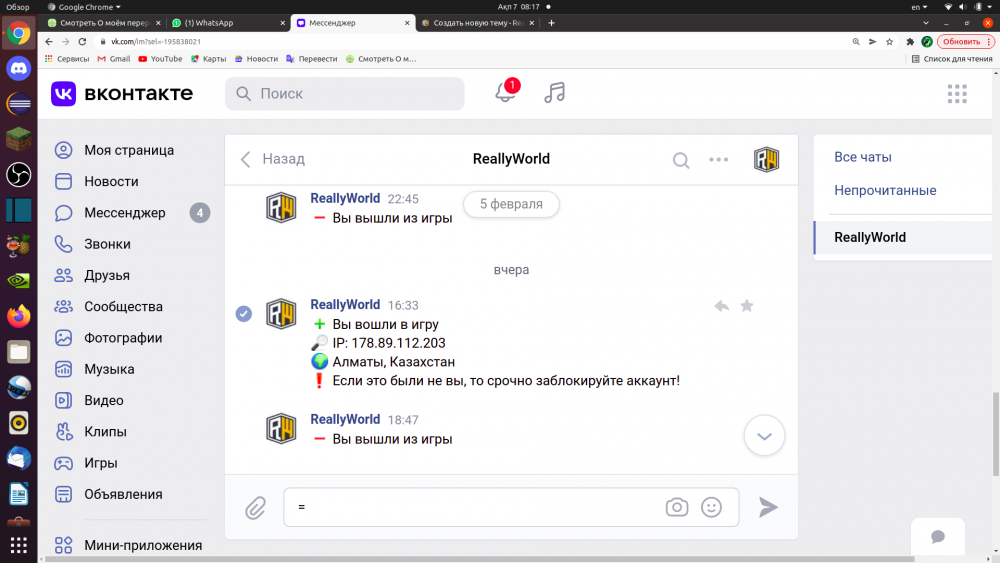Select the ReallyWorld chat in the right panel

[903, 237]
